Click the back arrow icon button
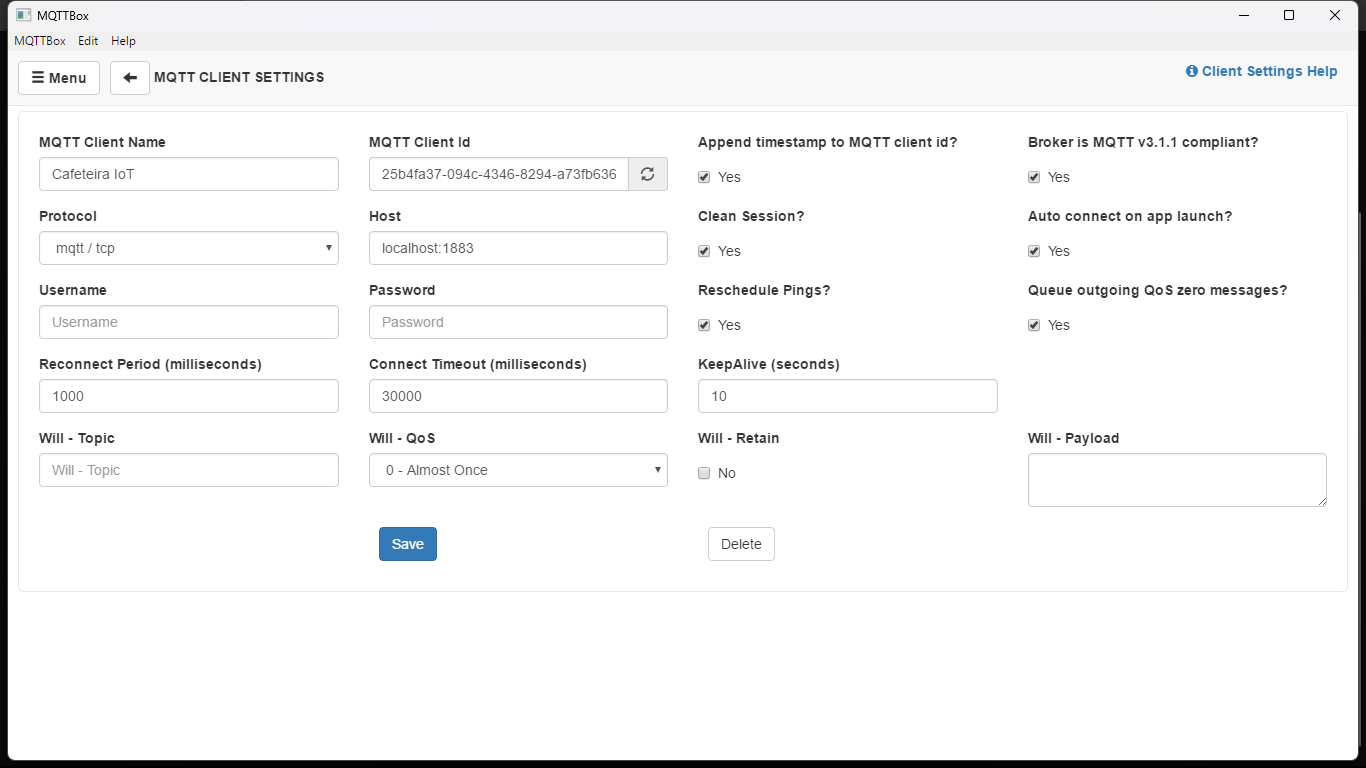Screen dimensions: 1366x768 tap(130, 78)
